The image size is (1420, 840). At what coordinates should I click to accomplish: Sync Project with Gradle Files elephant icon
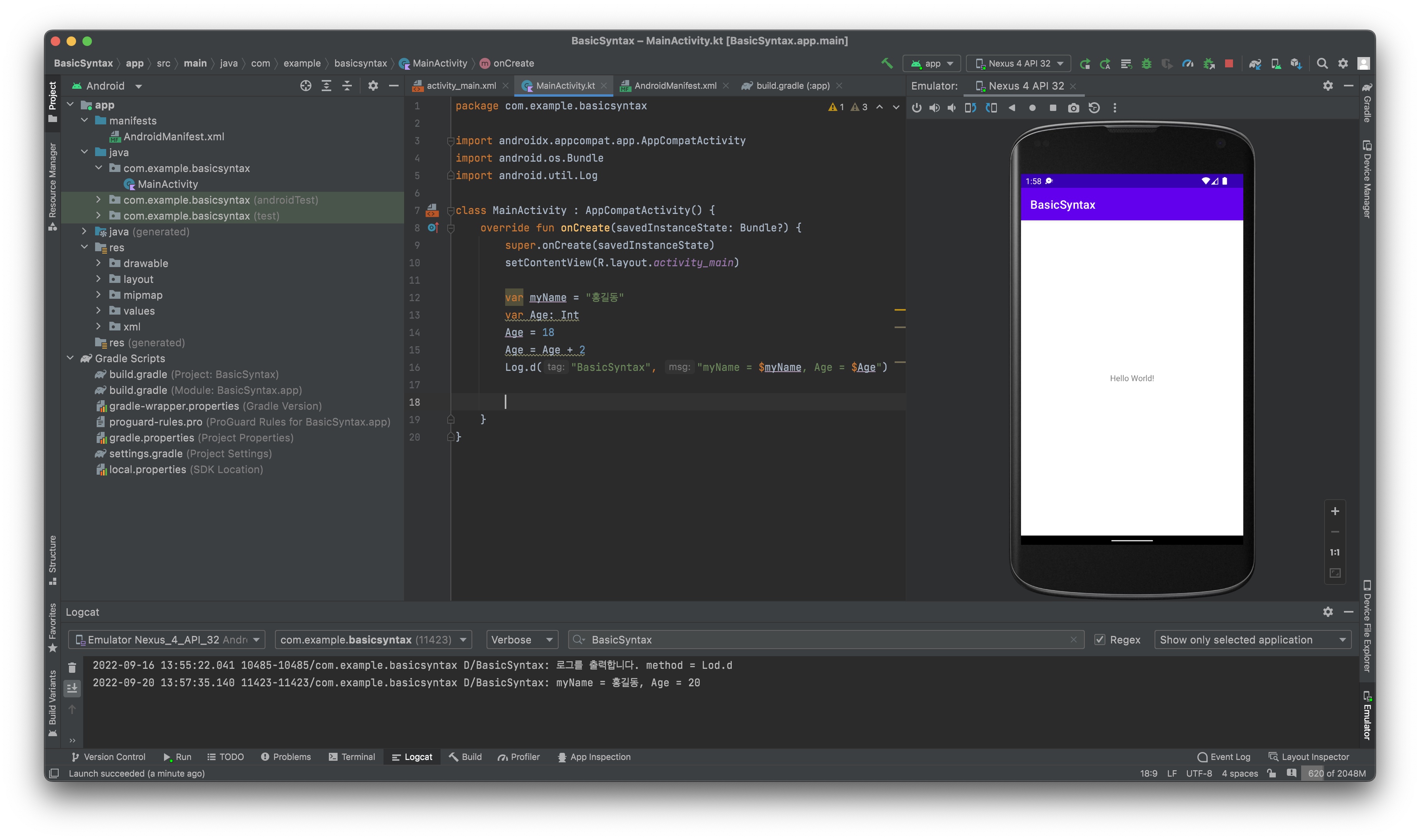[1255, 63]
